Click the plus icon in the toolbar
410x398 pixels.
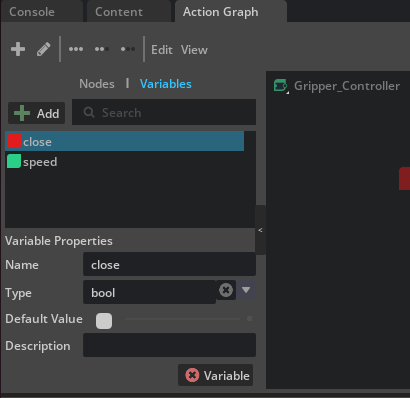[x=18, y=49]
